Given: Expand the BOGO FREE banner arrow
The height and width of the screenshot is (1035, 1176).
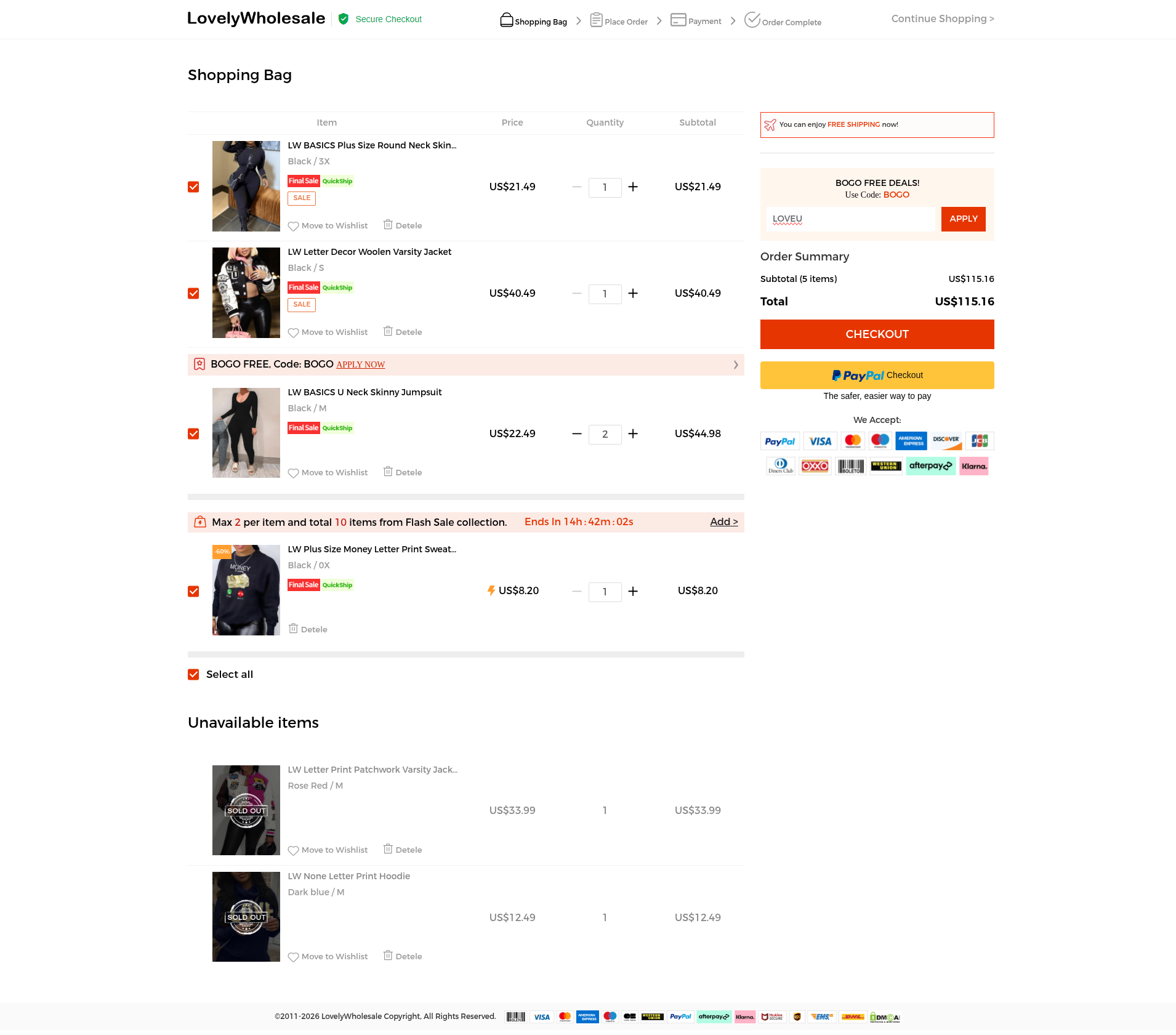Looking at the screenshot, I should pyautogui.click(x=736, y=364).
